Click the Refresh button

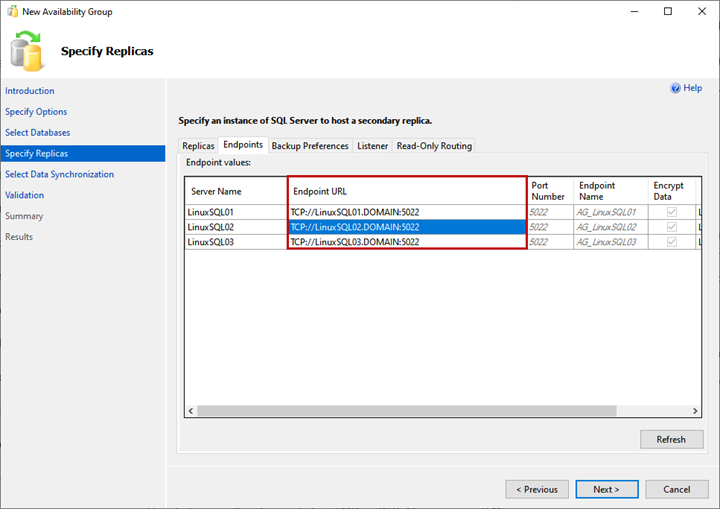[671, 439]
